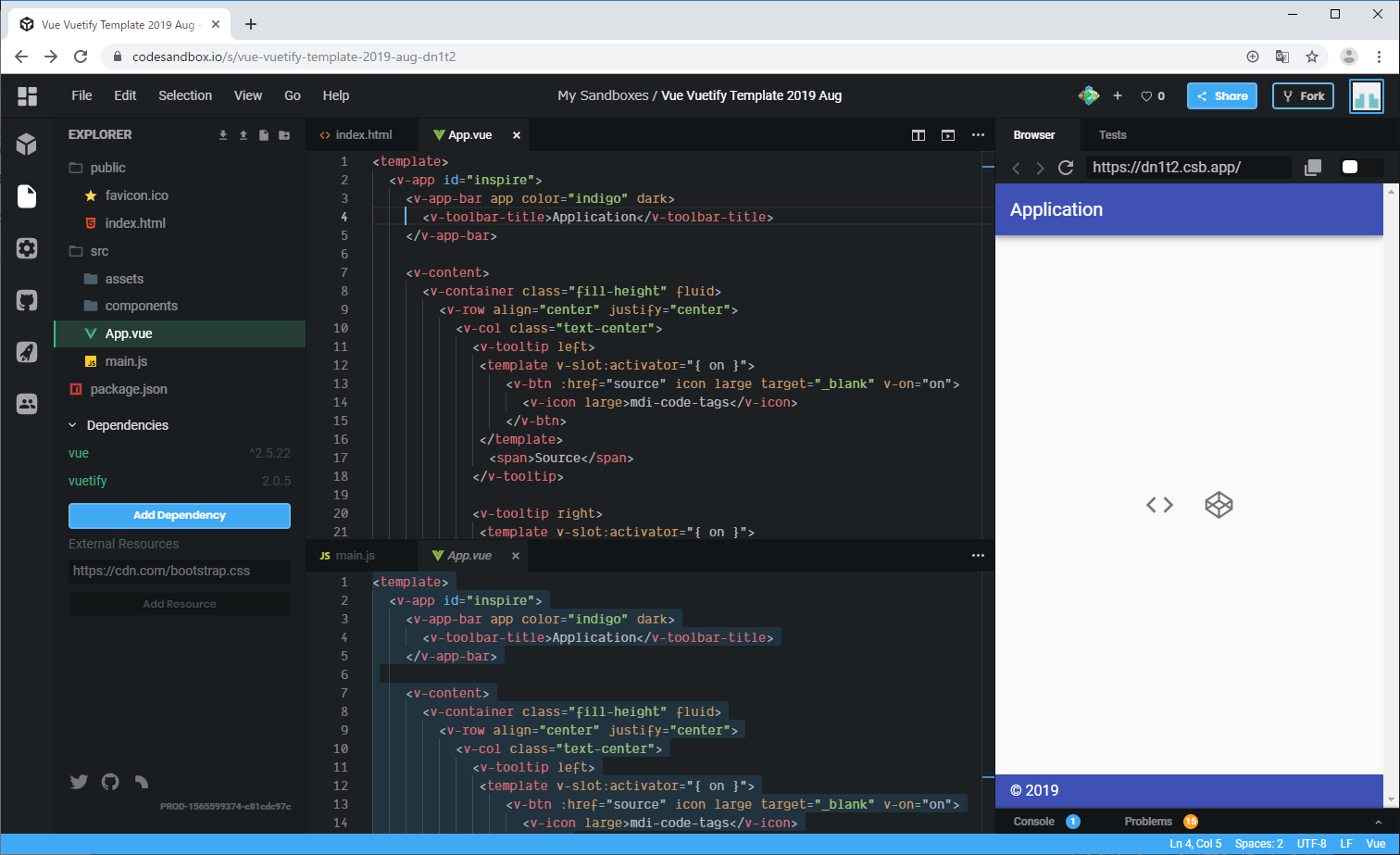This screenshot has width=1400, height=855.
Task: Click the Share button
Action: coord(1222,95)
